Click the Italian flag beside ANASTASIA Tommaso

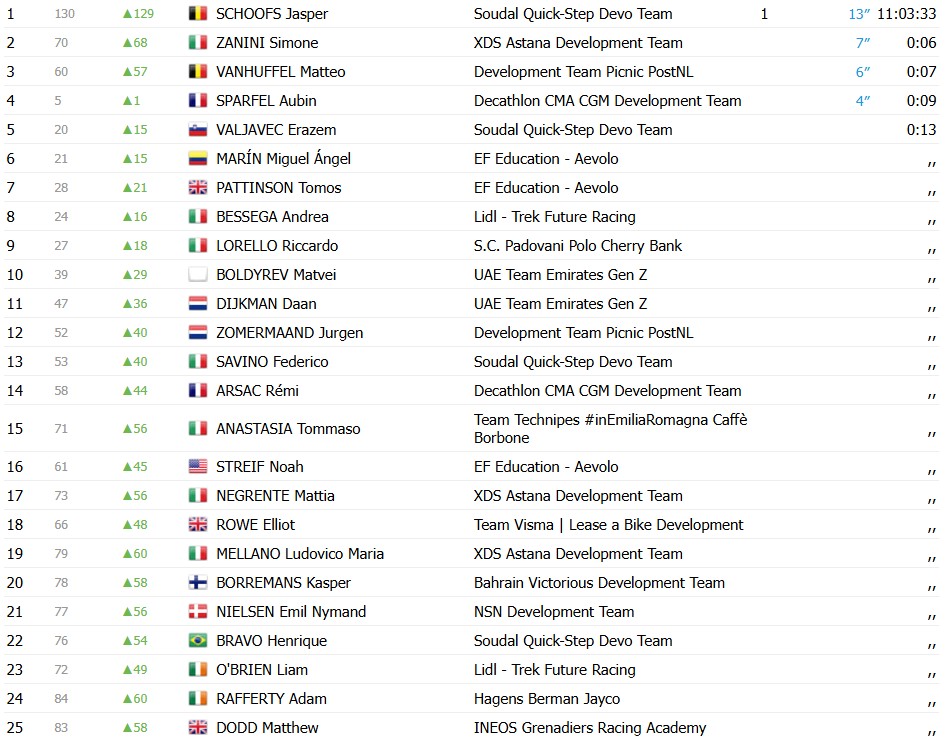[x=197, y=429]
